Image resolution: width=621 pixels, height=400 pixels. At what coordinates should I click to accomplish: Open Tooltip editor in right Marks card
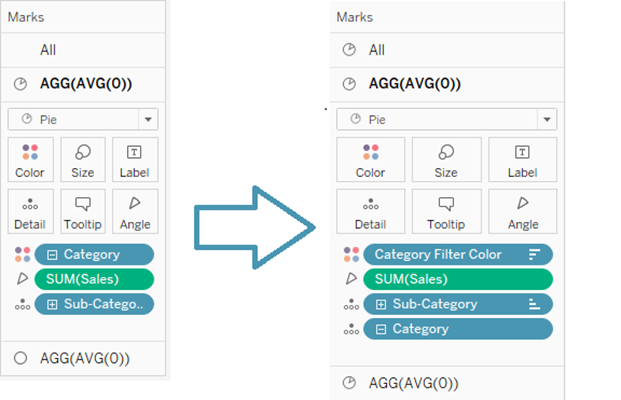point(446,211)
